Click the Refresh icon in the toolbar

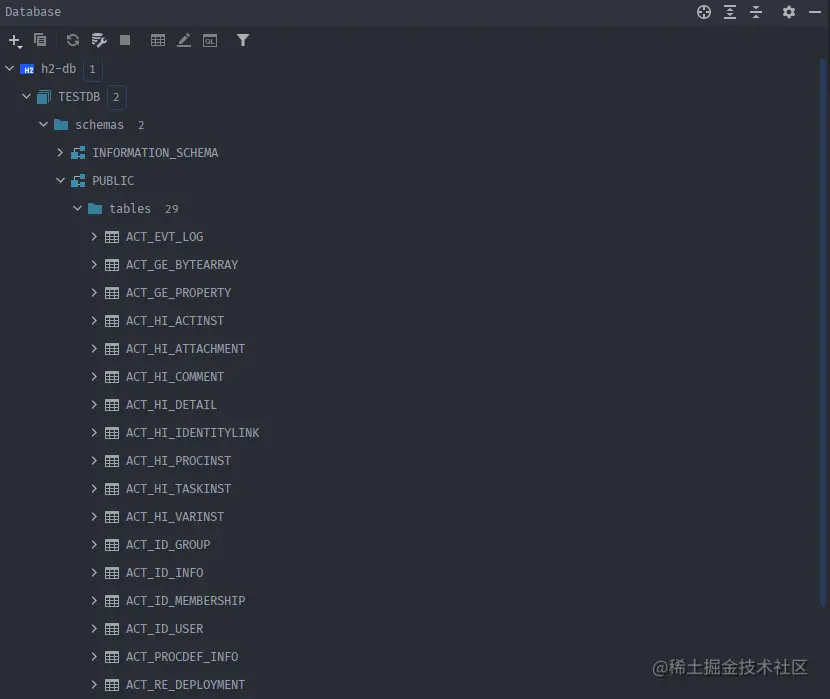[x=73, y=40]
